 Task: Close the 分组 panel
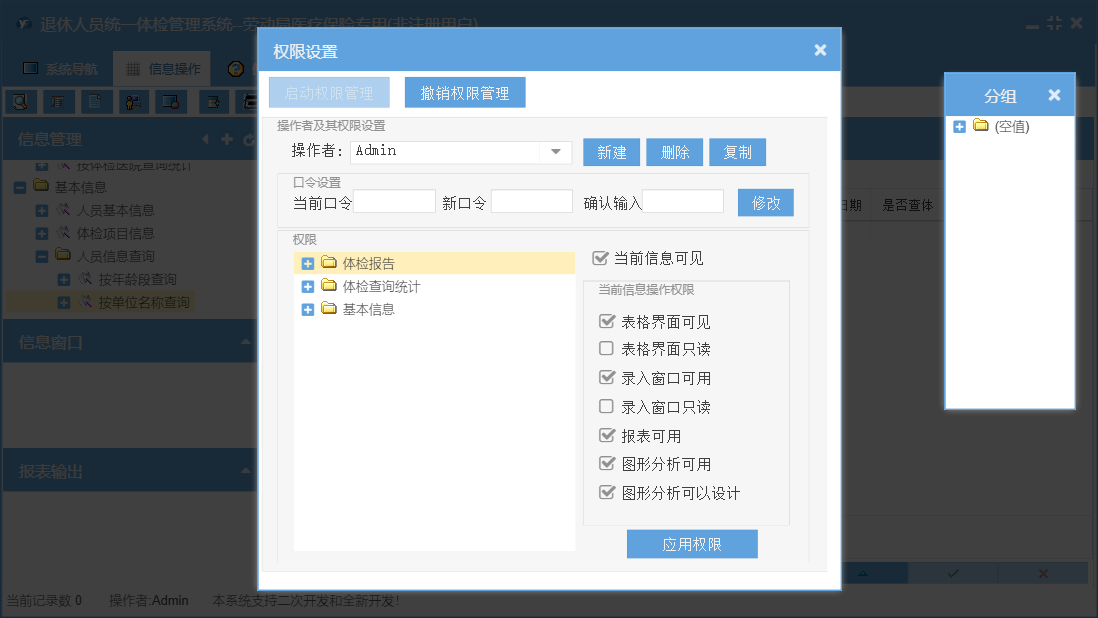pos(1054,95)
